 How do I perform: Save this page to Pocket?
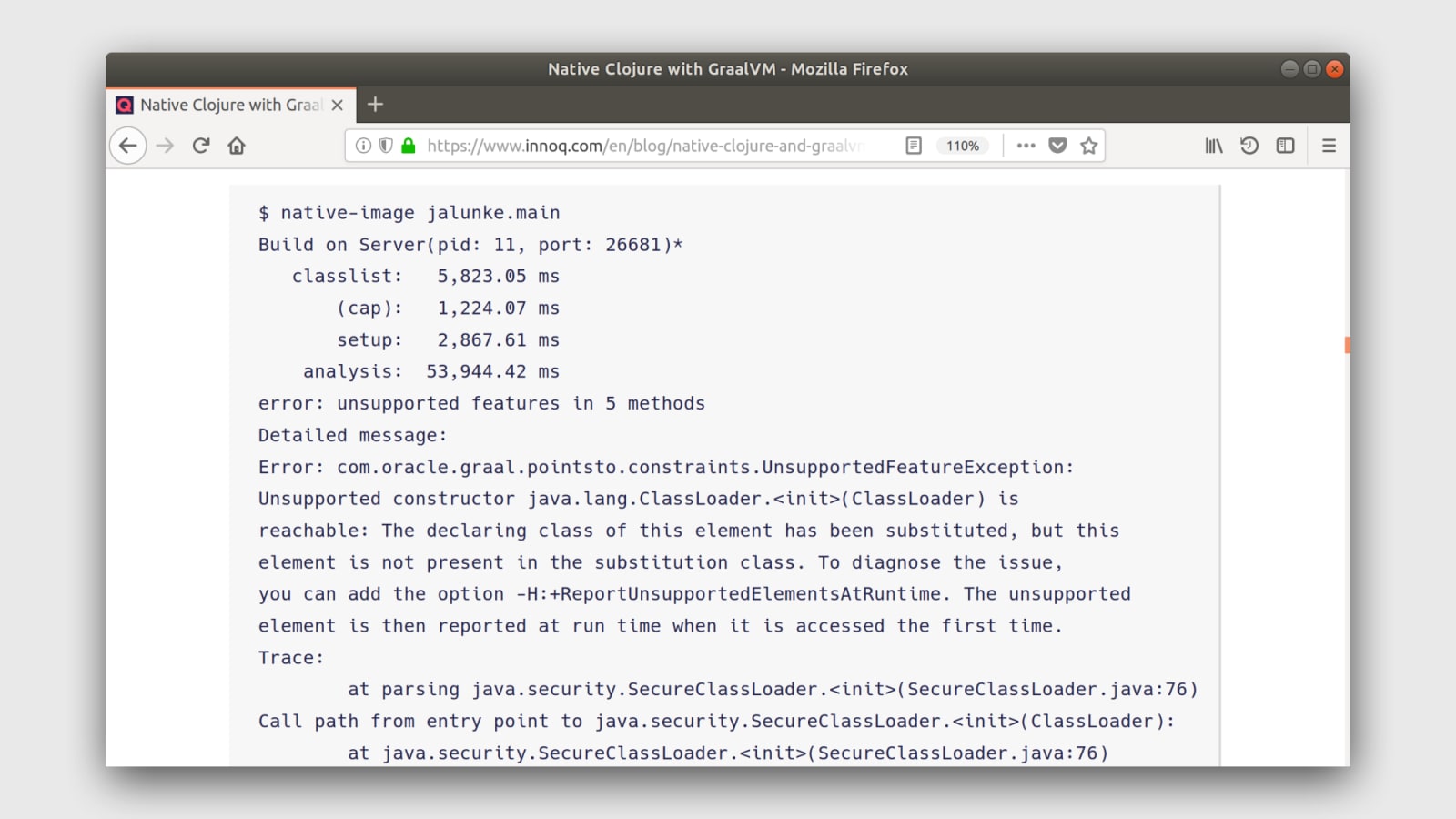click(x=1057, y=146)
